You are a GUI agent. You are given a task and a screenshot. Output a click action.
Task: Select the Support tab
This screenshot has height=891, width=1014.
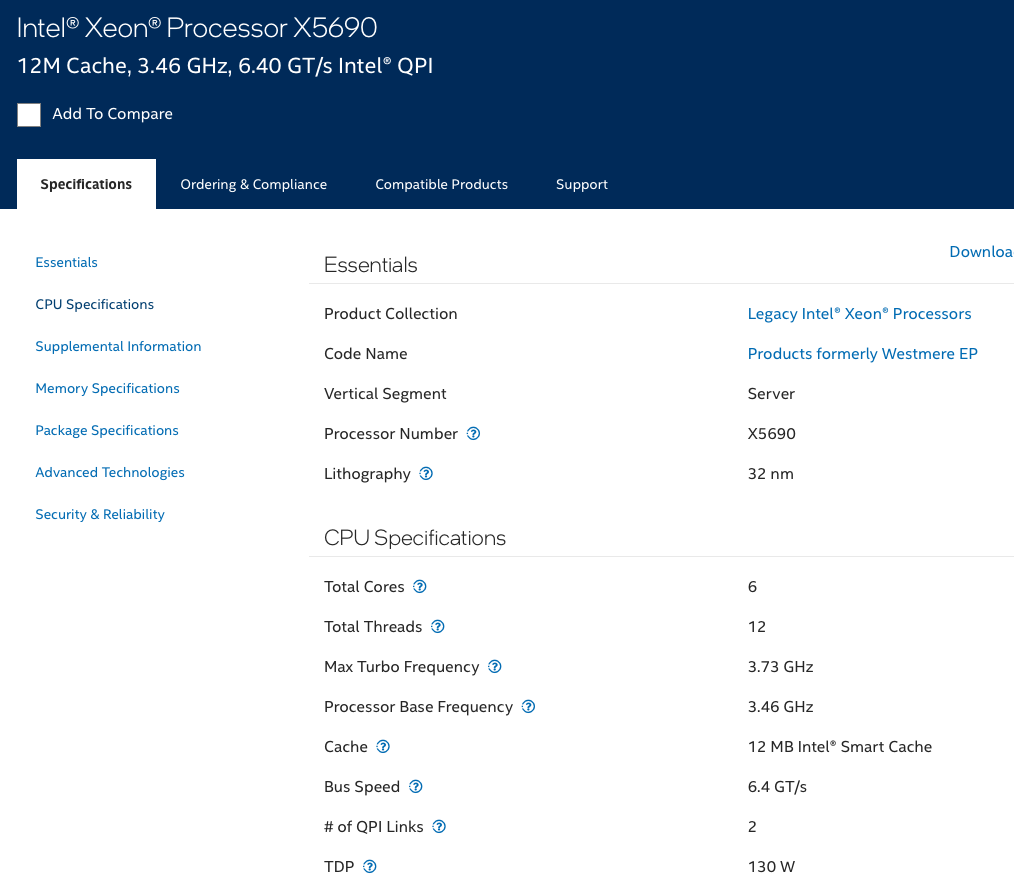[581, 185]
